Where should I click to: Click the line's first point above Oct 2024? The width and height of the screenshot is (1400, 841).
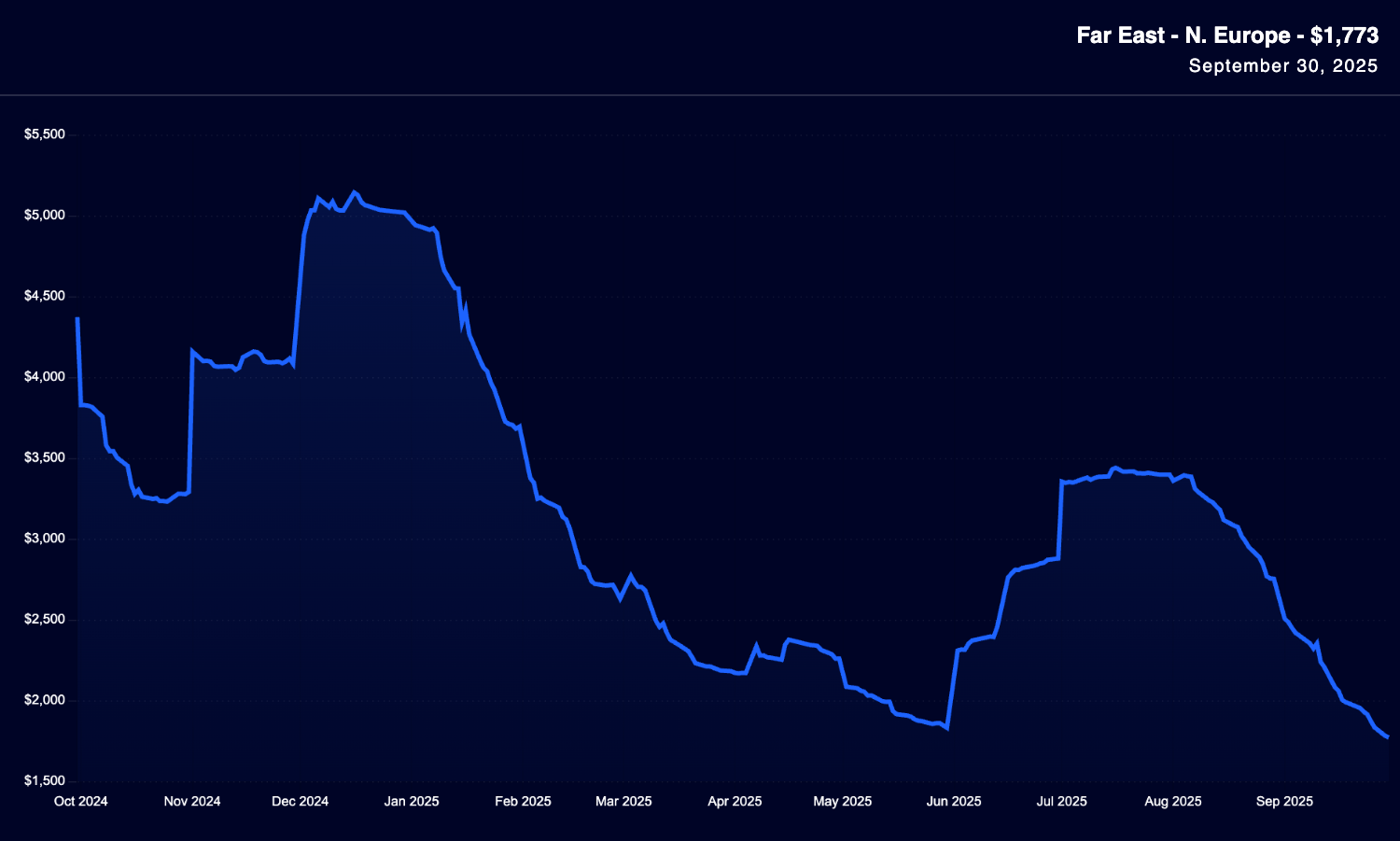pyautogui.click(x=77, y=319)
